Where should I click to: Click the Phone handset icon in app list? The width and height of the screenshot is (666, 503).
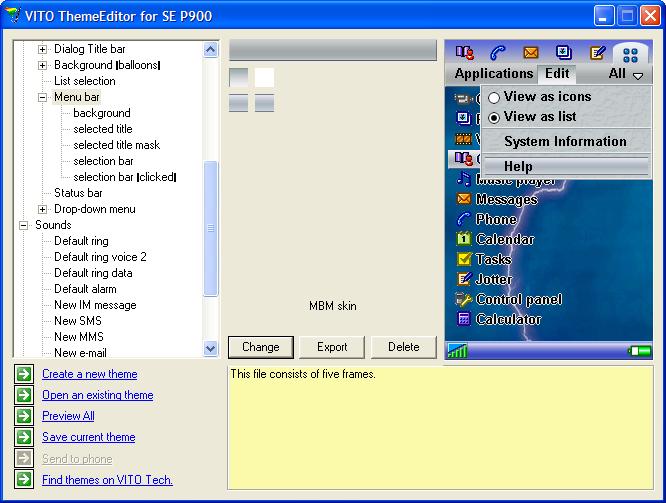pyautogui.click(x=463, y=219)
